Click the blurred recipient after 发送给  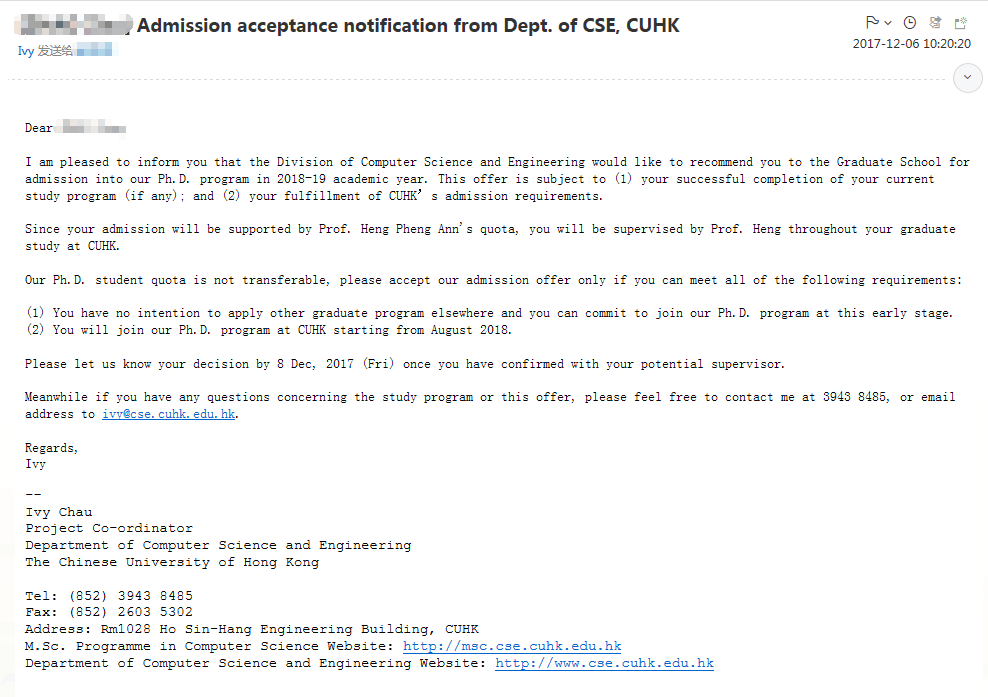[96, 50]
